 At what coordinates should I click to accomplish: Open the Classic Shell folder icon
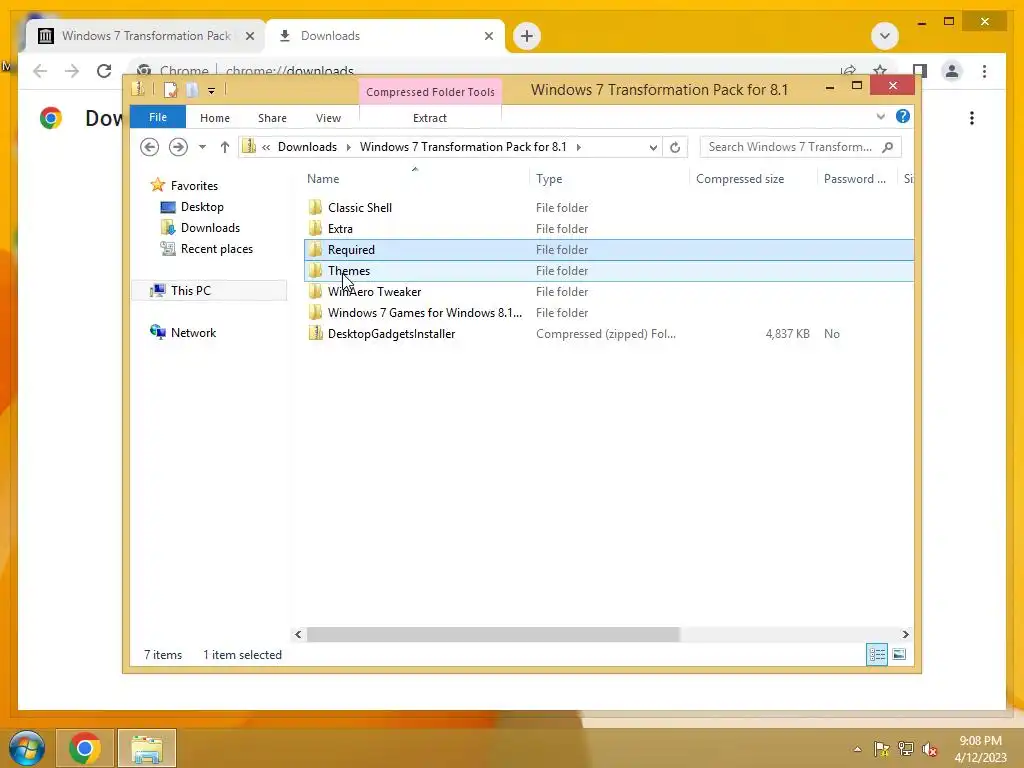[x=315, y=208]
